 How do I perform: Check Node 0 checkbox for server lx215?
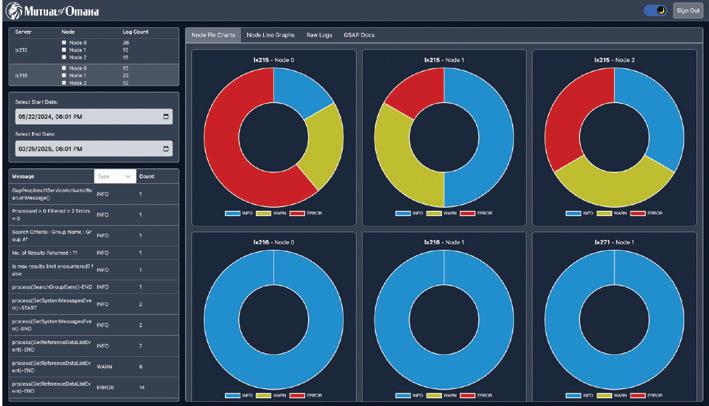[64, 42]
